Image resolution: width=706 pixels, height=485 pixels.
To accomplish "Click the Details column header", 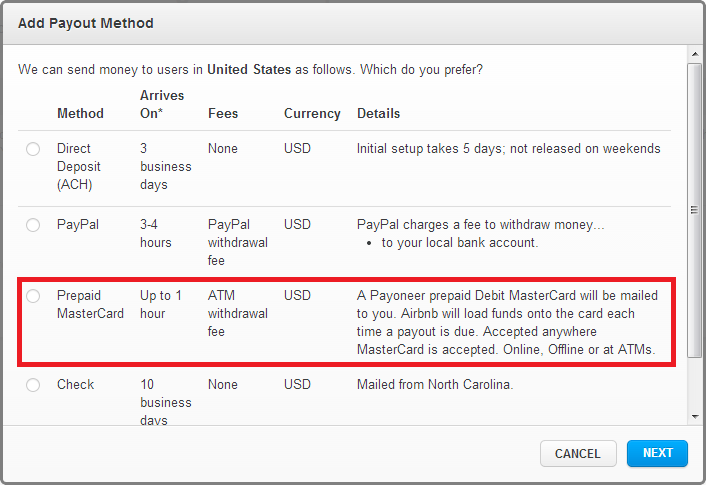I will (x=378, y=113).
